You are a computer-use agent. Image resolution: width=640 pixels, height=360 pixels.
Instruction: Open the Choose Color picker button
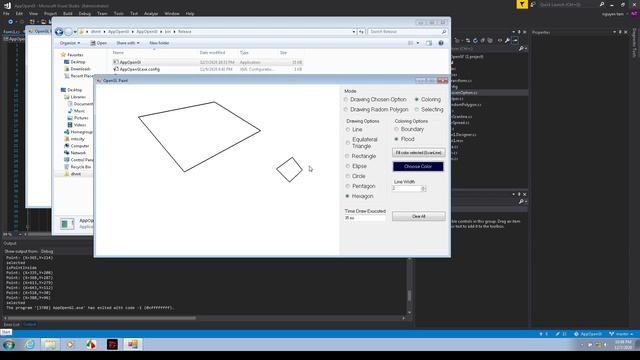coord(418,167)
